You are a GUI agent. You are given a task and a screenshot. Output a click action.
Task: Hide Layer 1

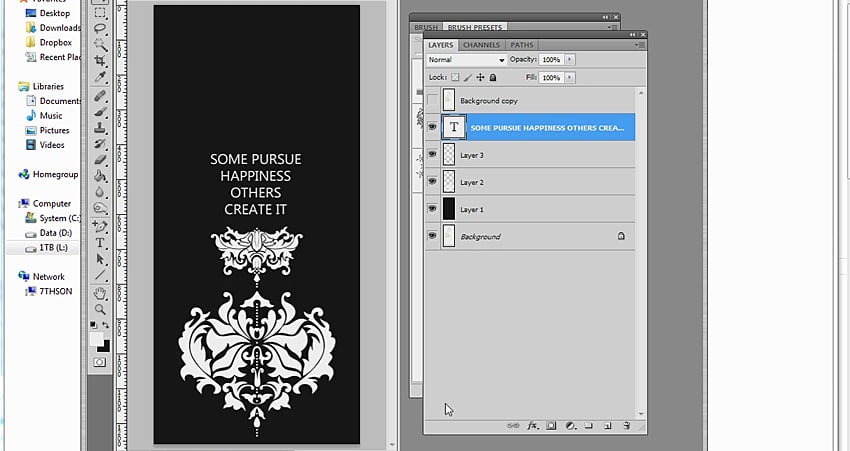[432, 209]
